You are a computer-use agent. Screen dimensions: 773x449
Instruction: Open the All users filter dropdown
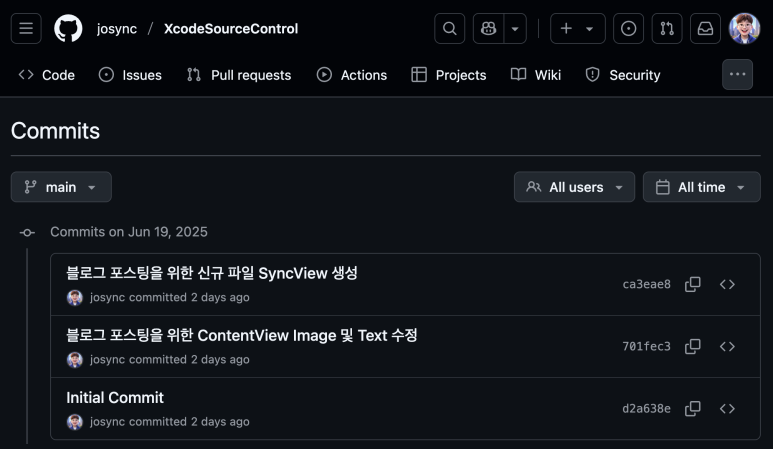pos(574,187)
